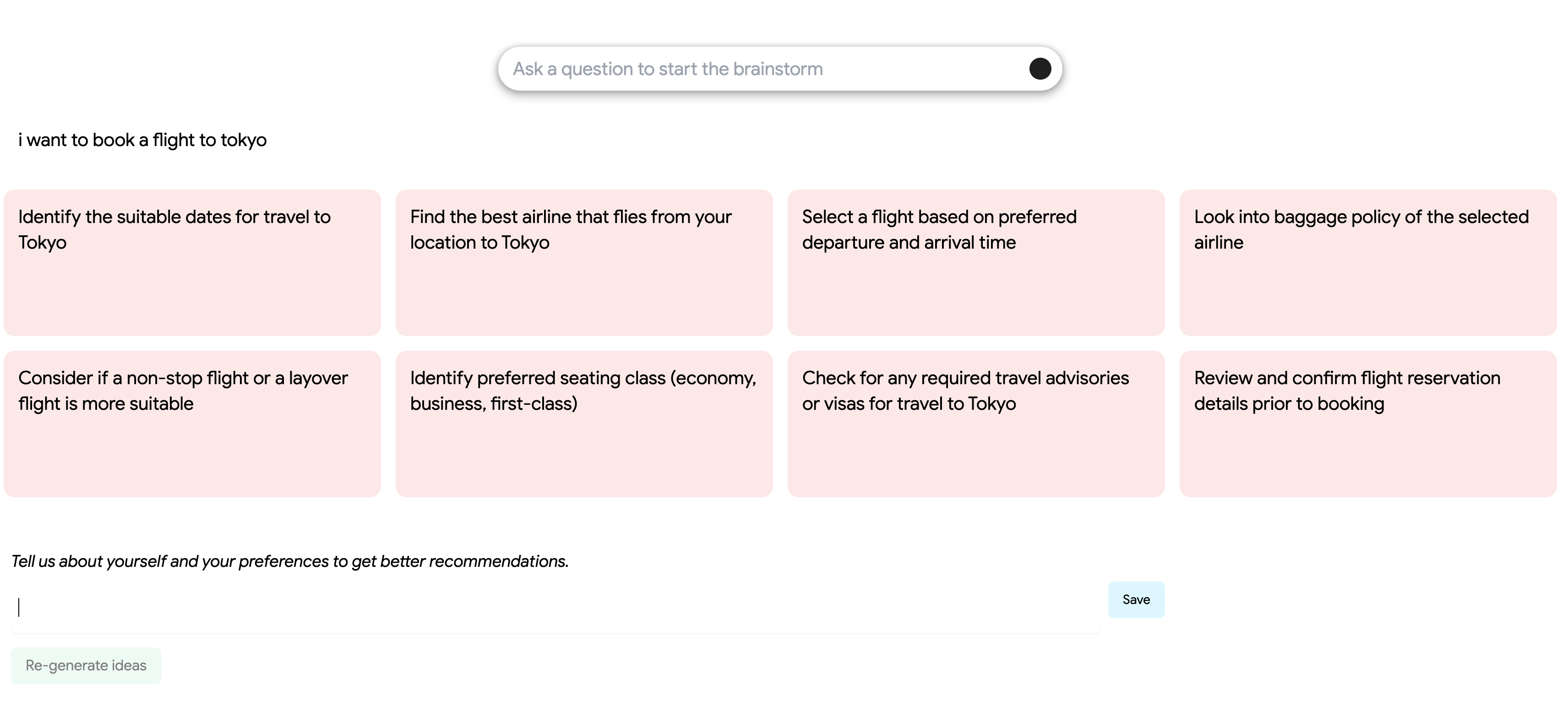The image size is (1568, 707).
Task: Select the 'Identify the suitable dates' idea card
Action: [x=192, y=262]
